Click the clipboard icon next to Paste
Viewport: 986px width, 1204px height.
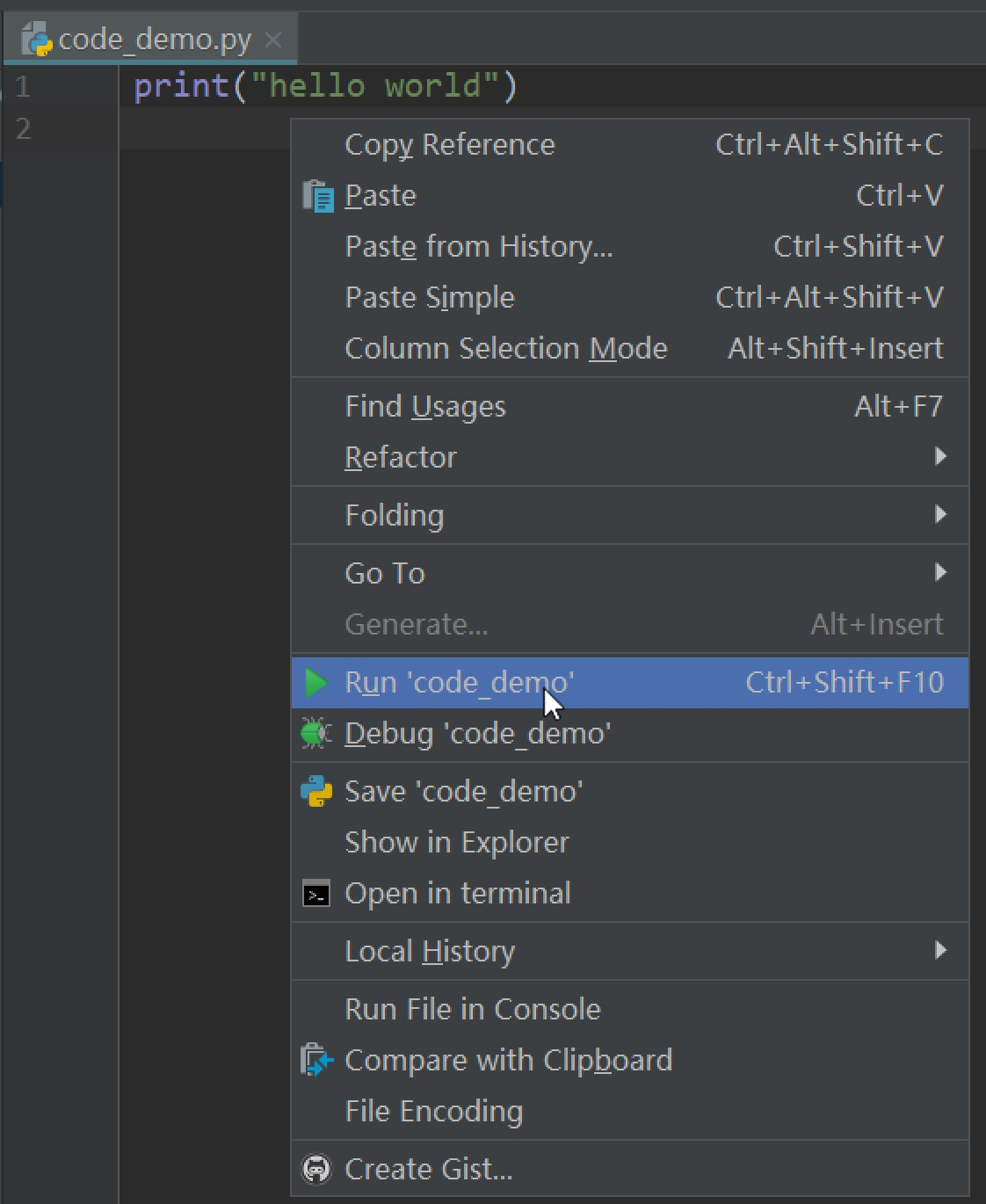coord(317,196)
